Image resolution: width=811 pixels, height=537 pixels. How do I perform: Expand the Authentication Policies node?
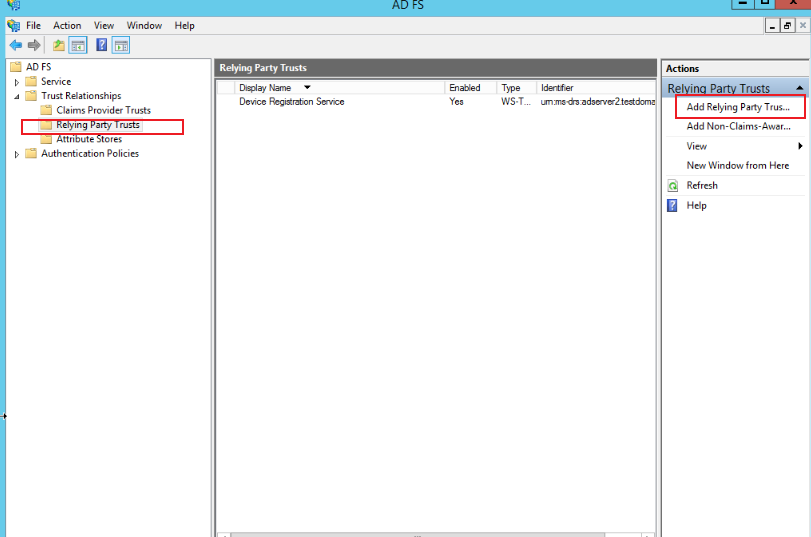click(x=17, y=154)
